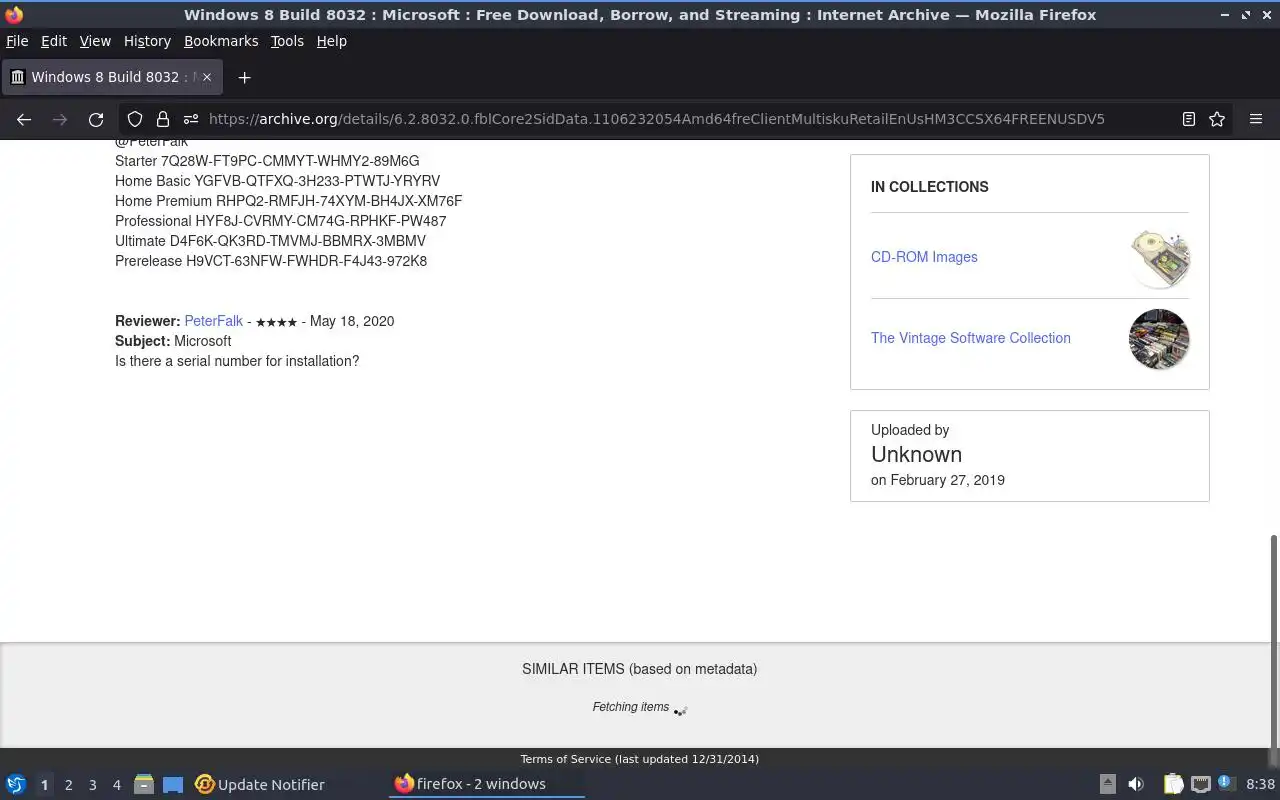Click the Home Basic product key line
Viewport: 1280px width, 800px height.
pos(277,181)
